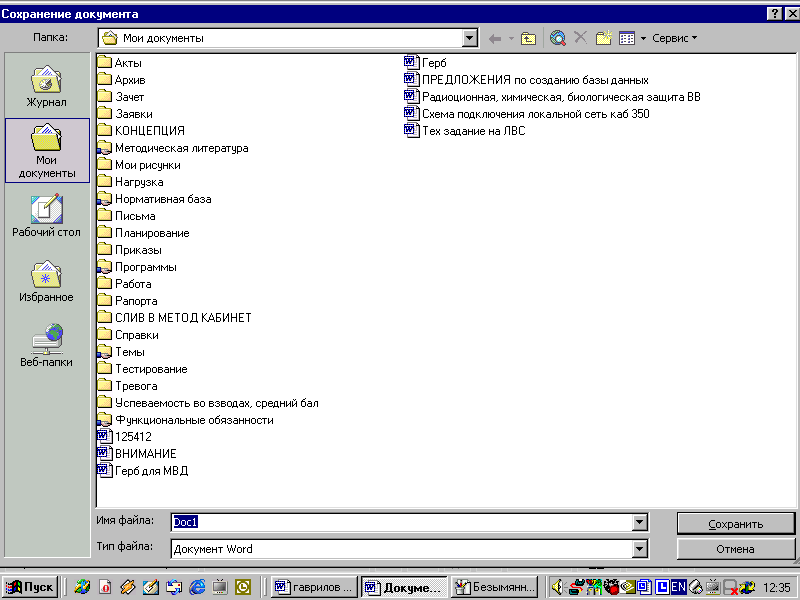Open dropdown arrow next to Back button

(511, 39)
